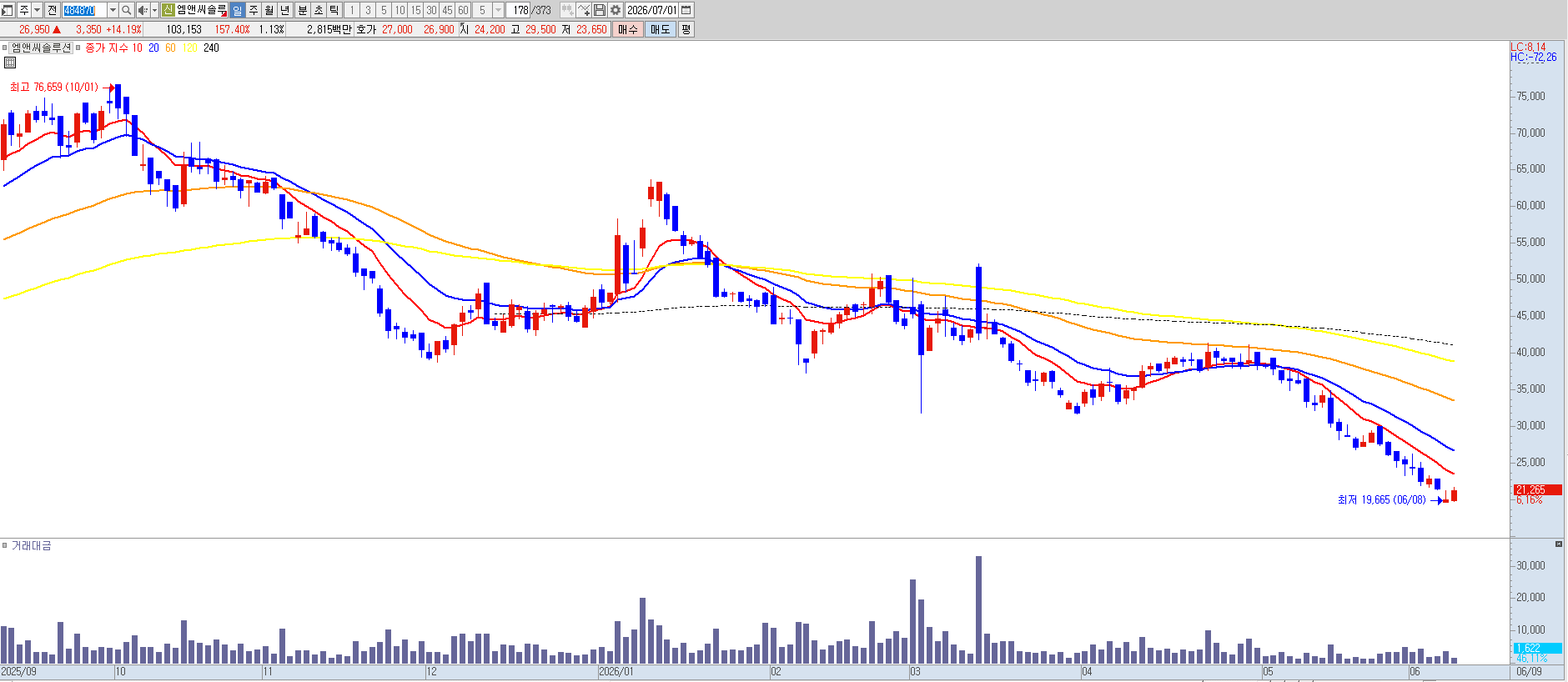The width and height of the screenshot is (1568, 682).
Task: Click the speaker sound icon
Action: (x=143, y=10)
